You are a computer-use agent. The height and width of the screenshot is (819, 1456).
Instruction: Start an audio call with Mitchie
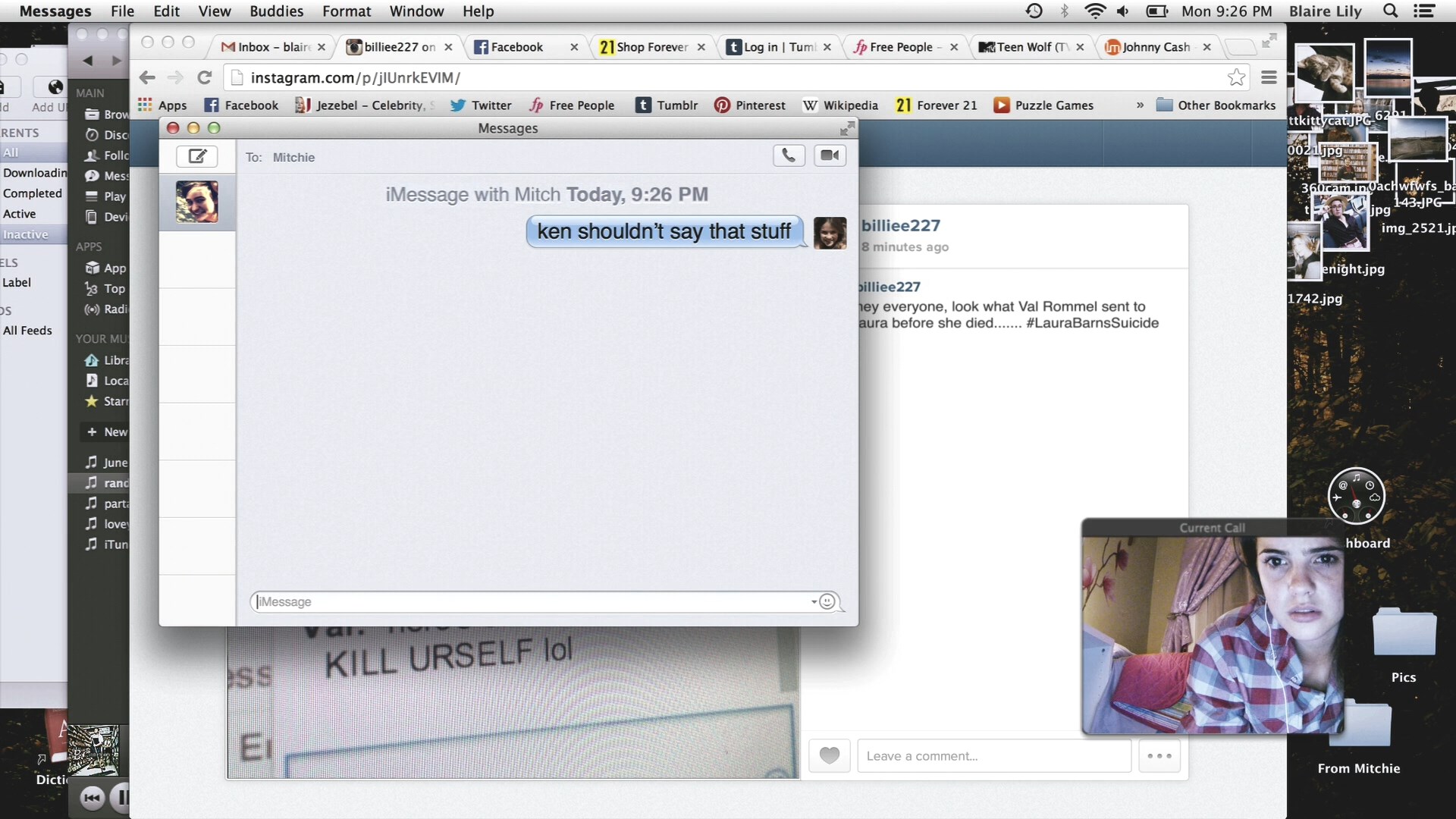coord(789,155)
